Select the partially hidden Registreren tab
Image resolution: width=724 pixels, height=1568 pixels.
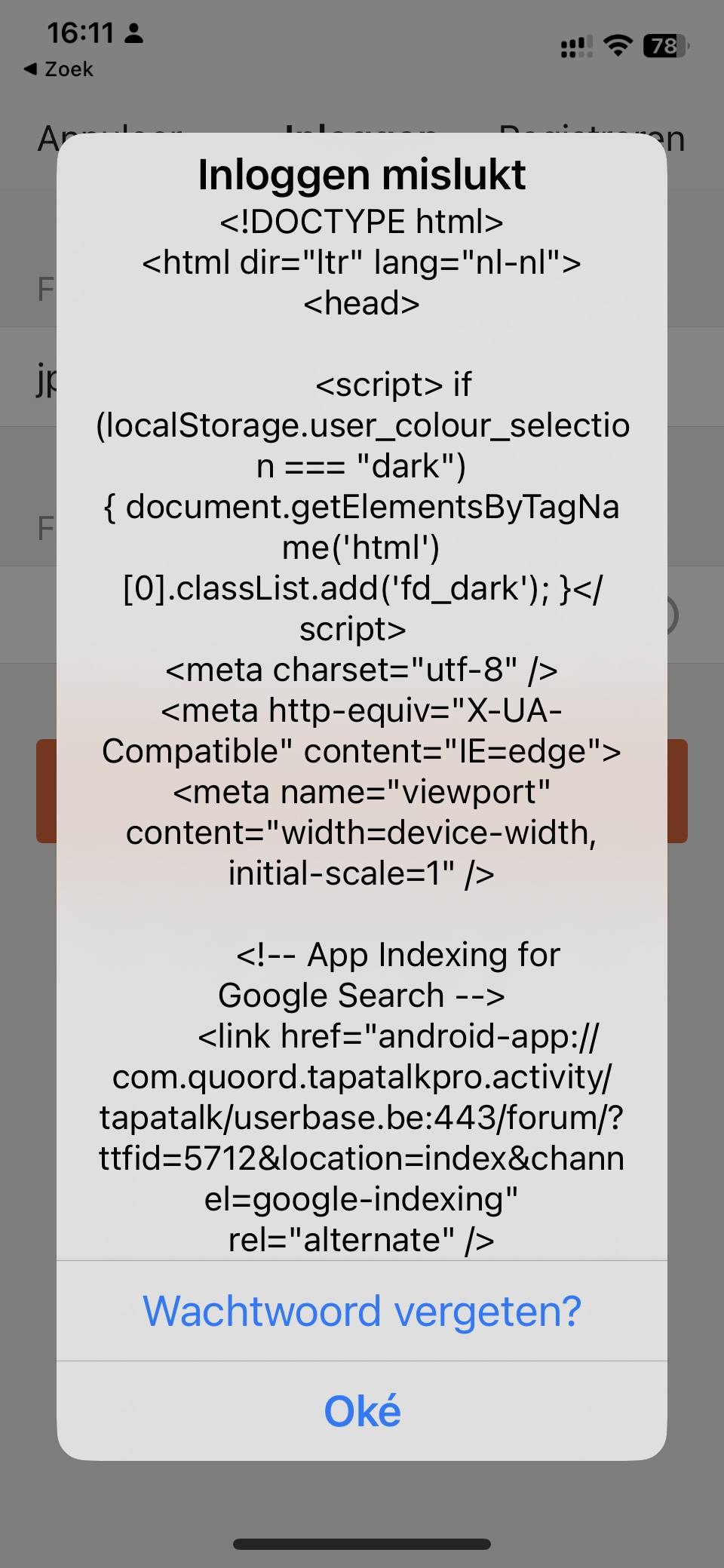coord(675,139)
